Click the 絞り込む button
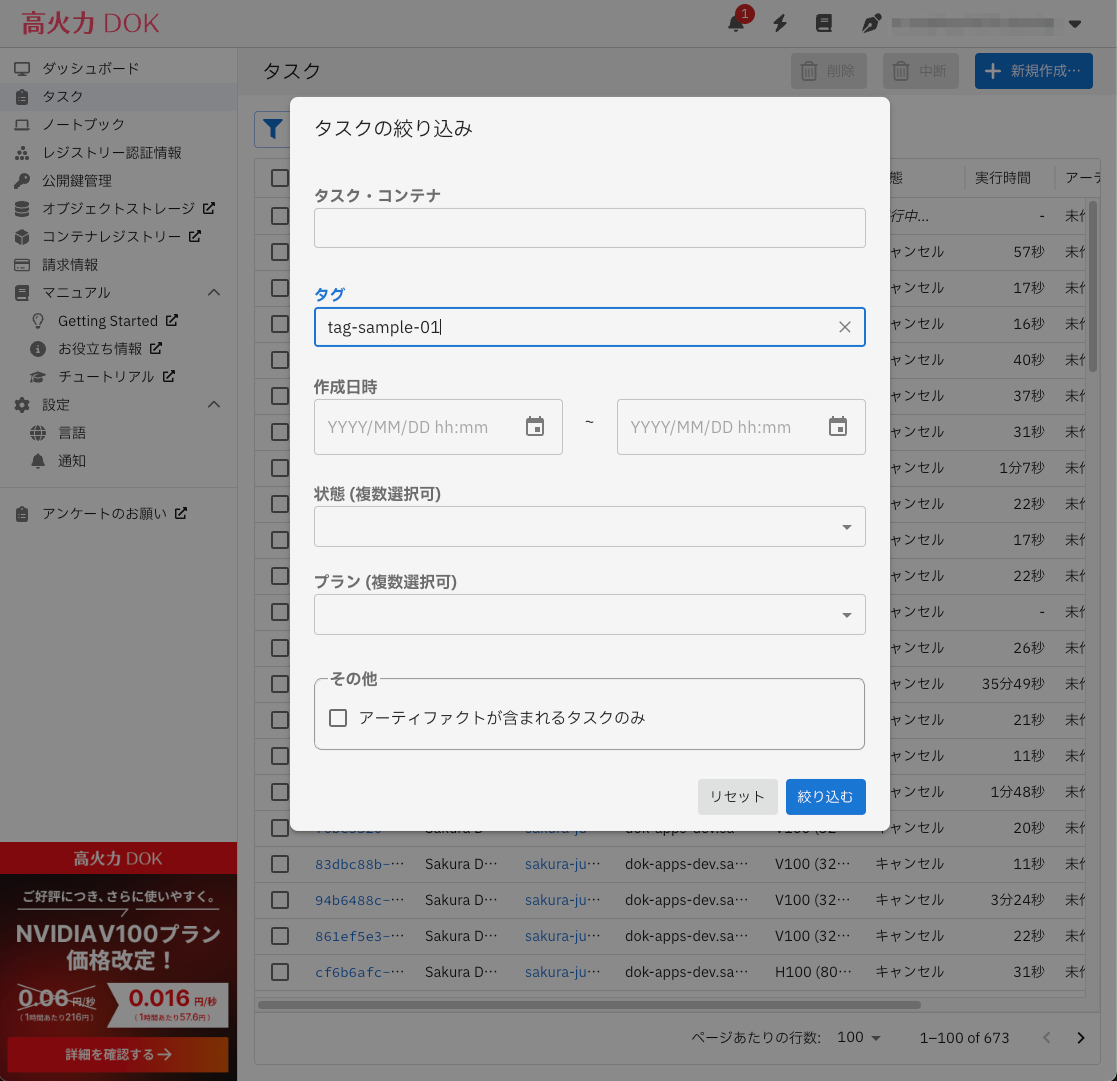The width and height of the screenshot is (1117, 1081). [826, 797]
